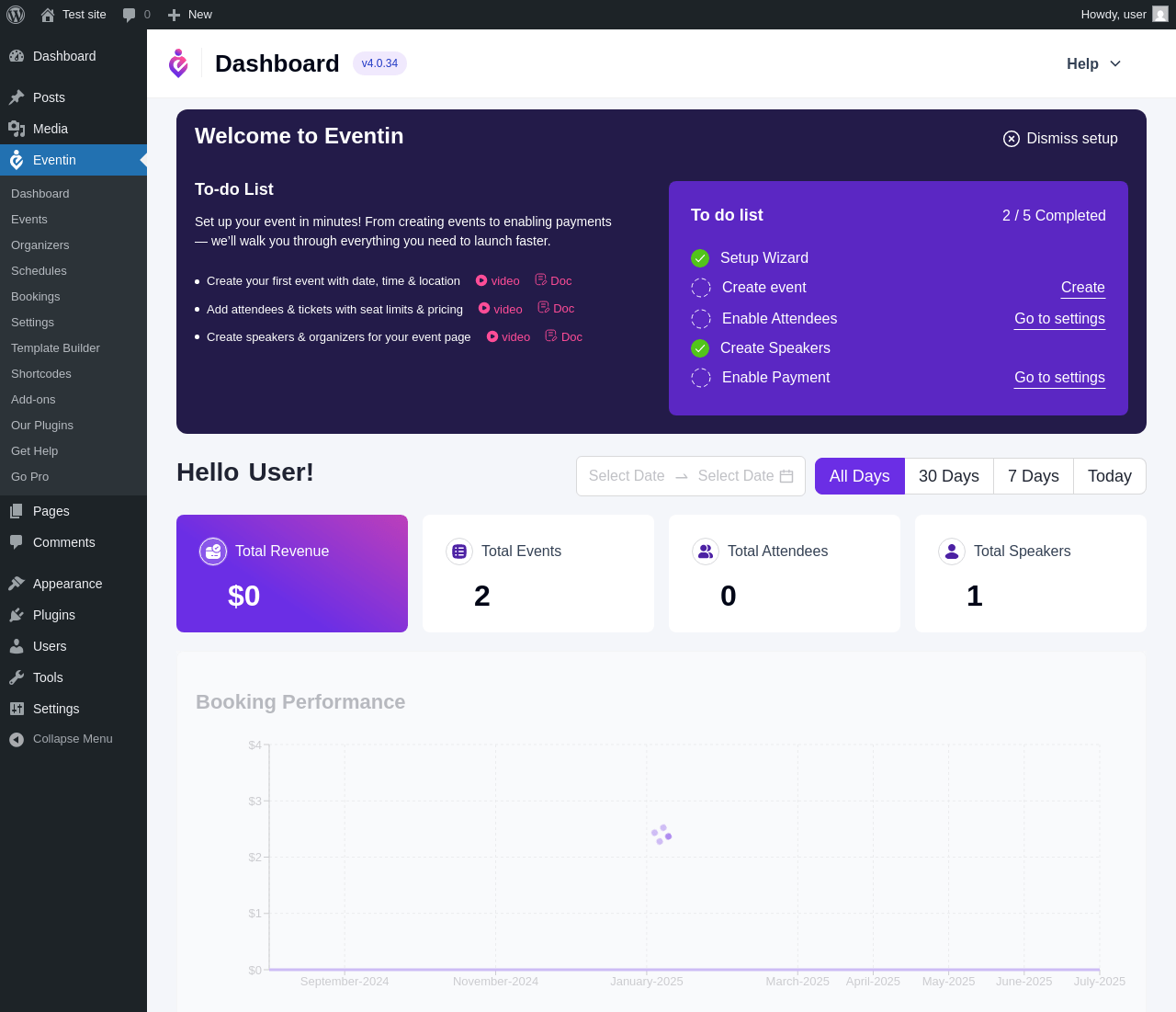Click the start Select Date field
The height and width of the screenshot is (1012, 1176).
(x=627, y=476)
